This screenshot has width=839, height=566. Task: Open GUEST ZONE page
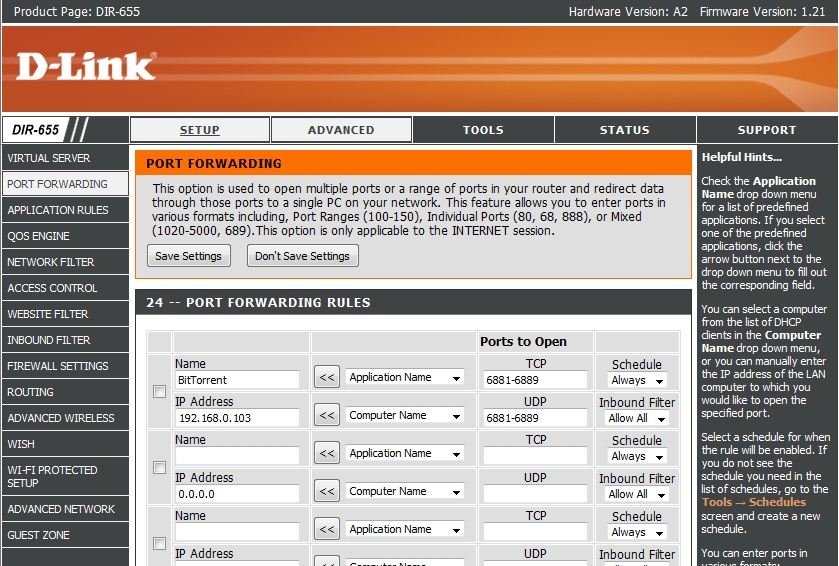[x=65, y=535]
